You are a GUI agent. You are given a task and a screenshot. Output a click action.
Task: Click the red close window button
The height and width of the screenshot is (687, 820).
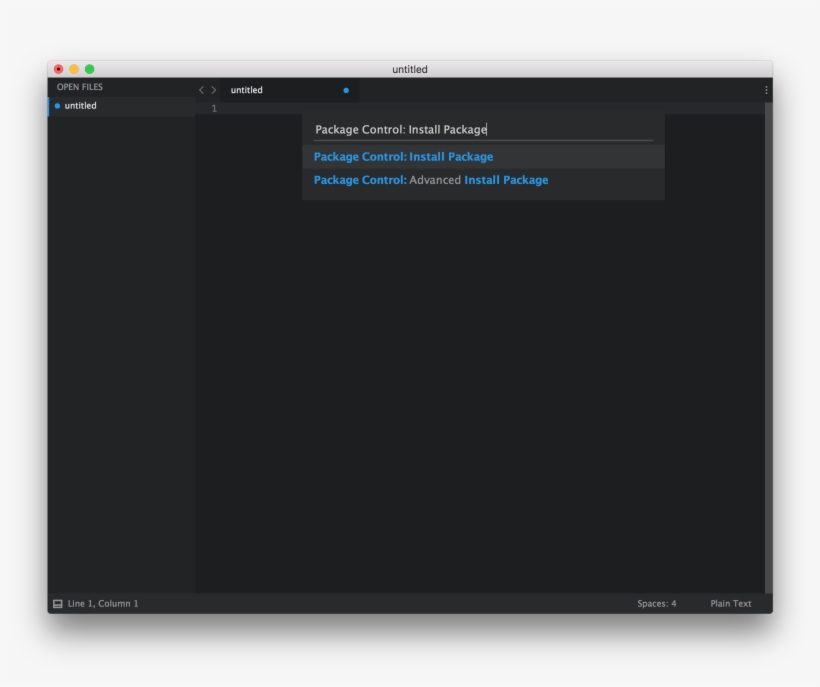click(59, 69)
